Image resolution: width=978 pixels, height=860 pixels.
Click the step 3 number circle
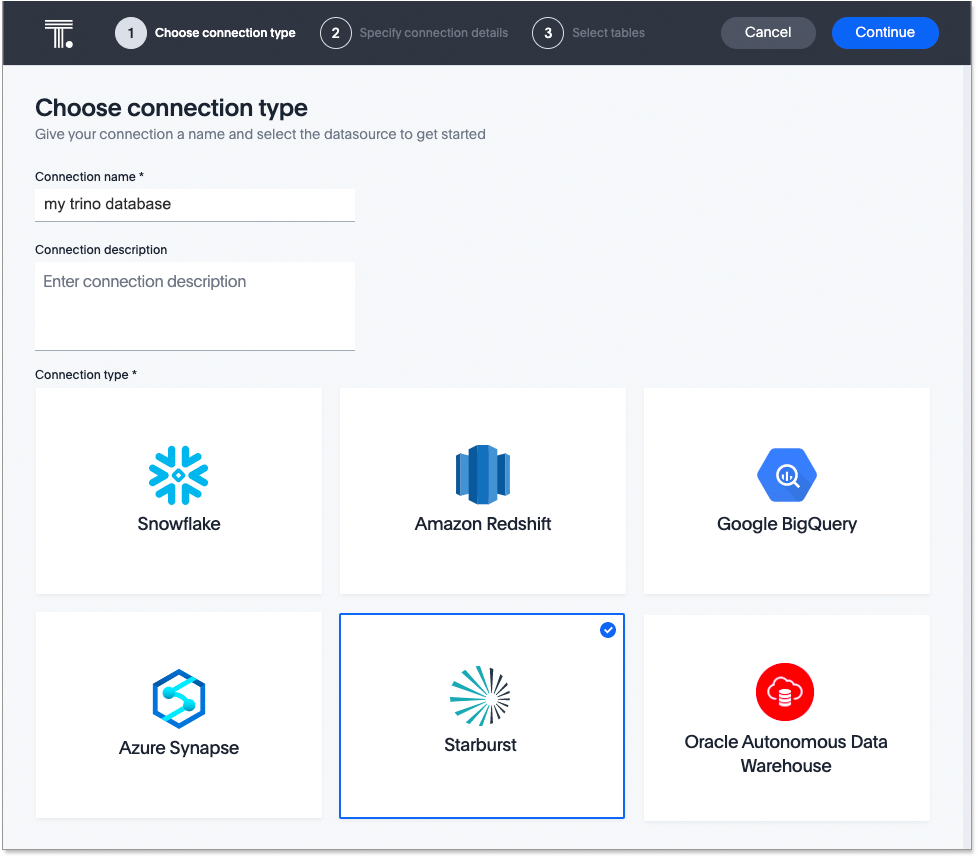point(548,33)
